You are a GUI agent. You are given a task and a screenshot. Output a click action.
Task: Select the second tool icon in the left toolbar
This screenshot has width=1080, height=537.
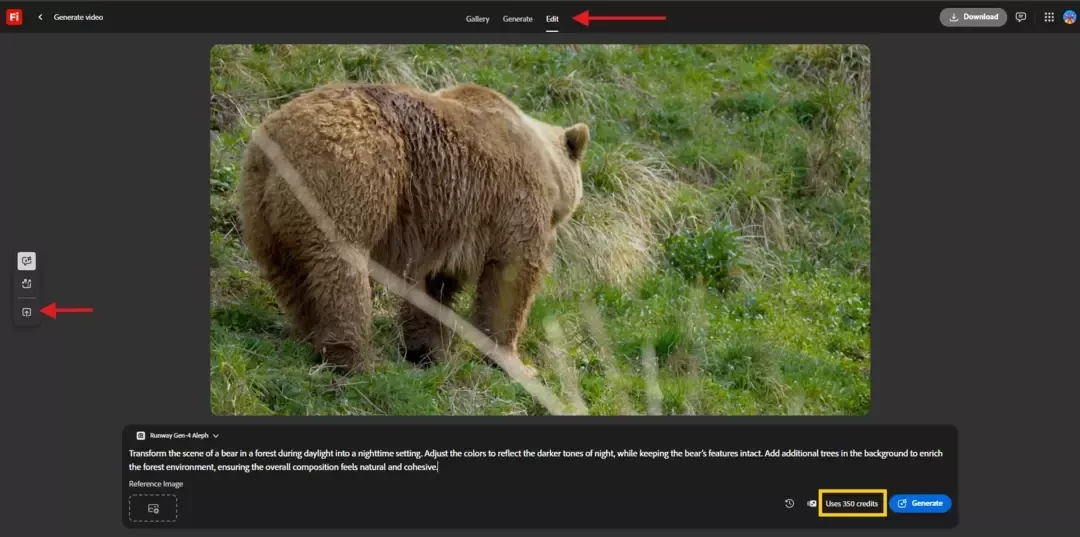(x=27, y=283)
